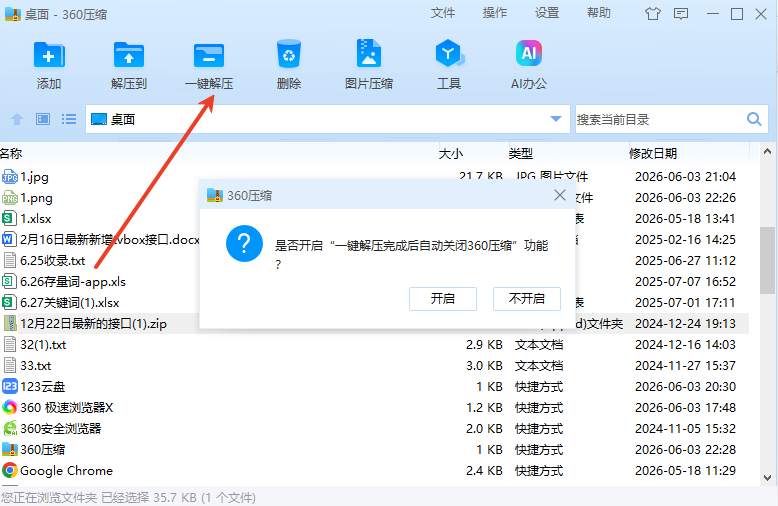Select the 1.jpg file icon
Viewport: 778px width, 506px height.
(x=10, y=177)
